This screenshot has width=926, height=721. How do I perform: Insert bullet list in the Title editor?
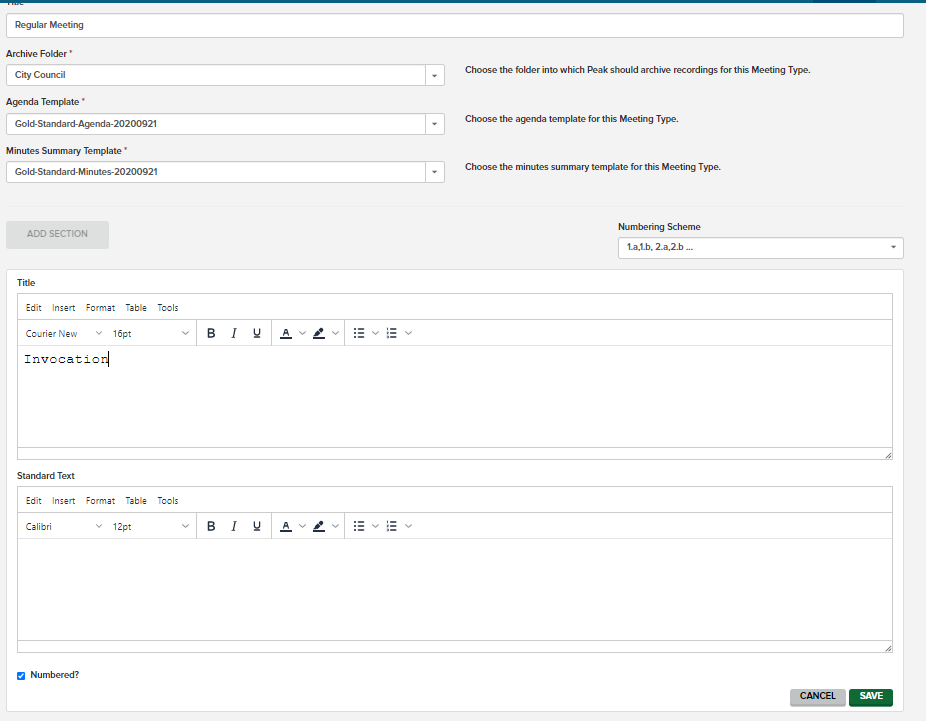[359, 333]
